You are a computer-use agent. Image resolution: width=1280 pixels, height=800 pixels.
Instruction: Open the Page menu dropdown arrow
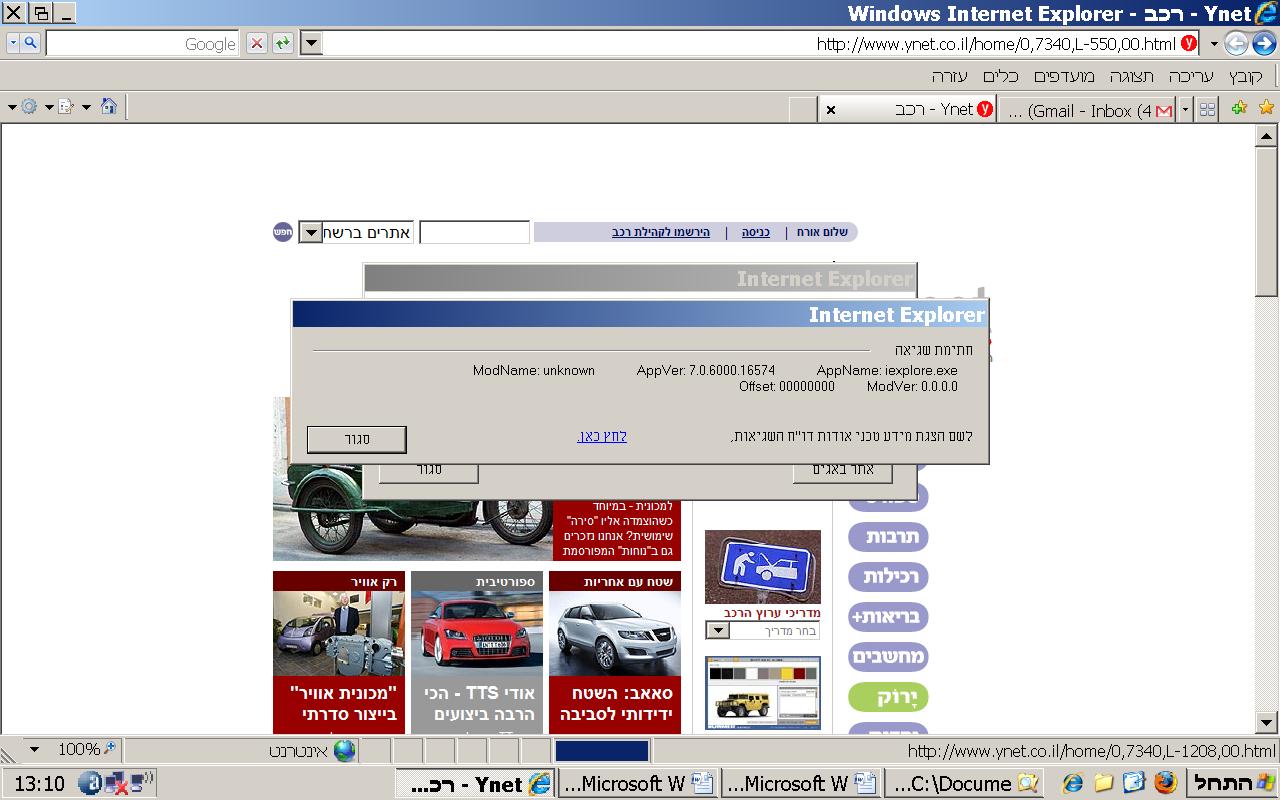point(49,107)
